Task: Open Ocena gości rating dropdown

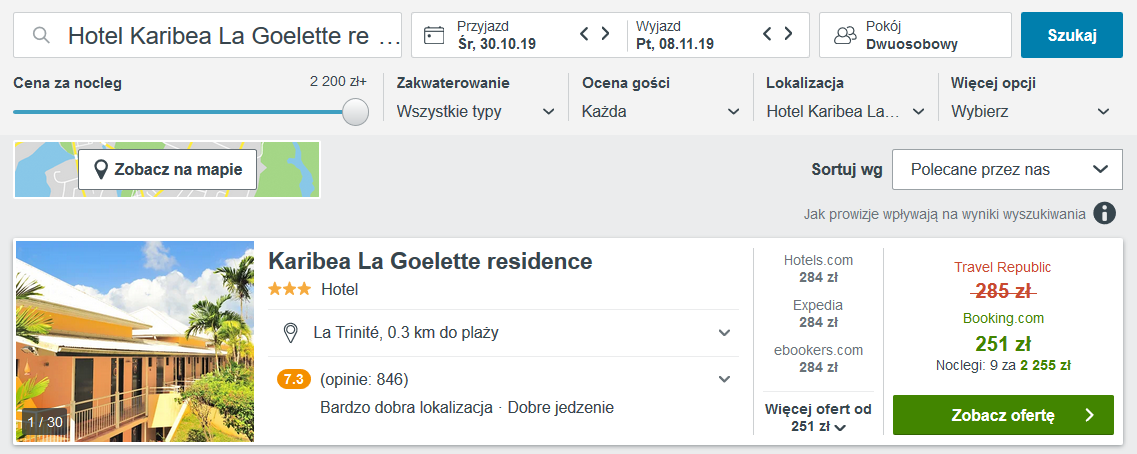Action: tap(661, 112)
